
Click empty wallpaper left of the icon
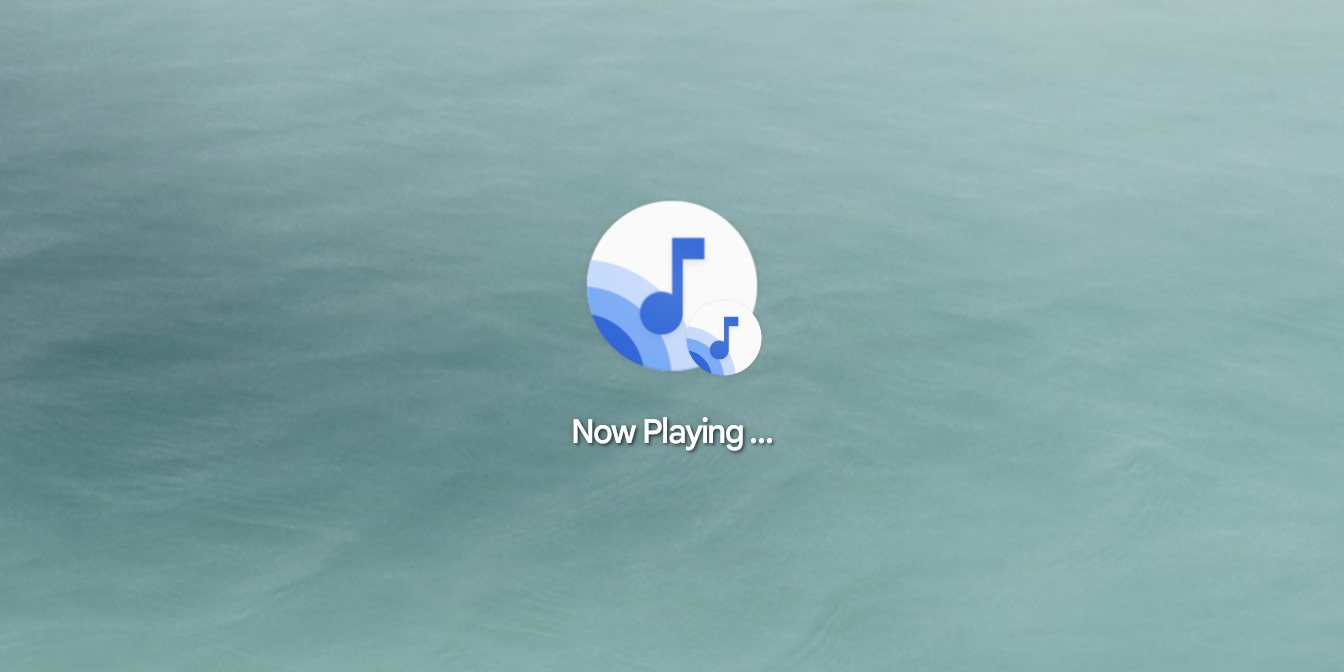point(300,300)
